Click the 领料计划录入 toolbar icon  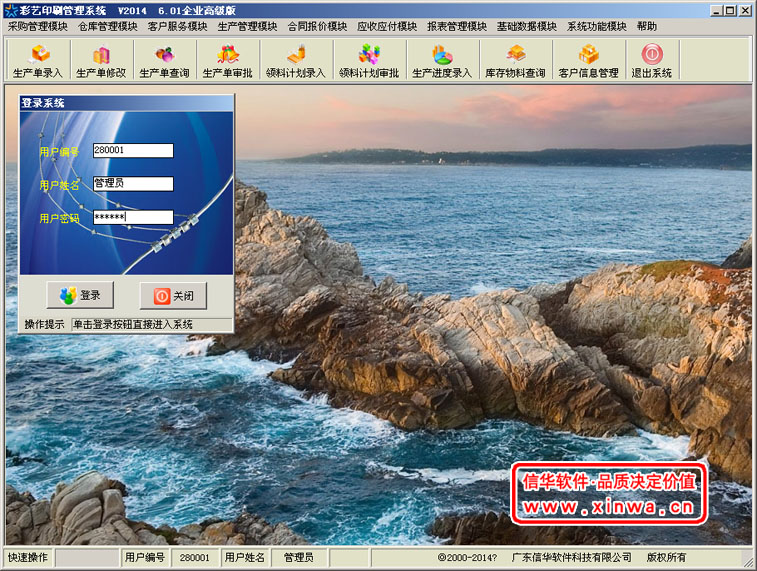(295, 61)
